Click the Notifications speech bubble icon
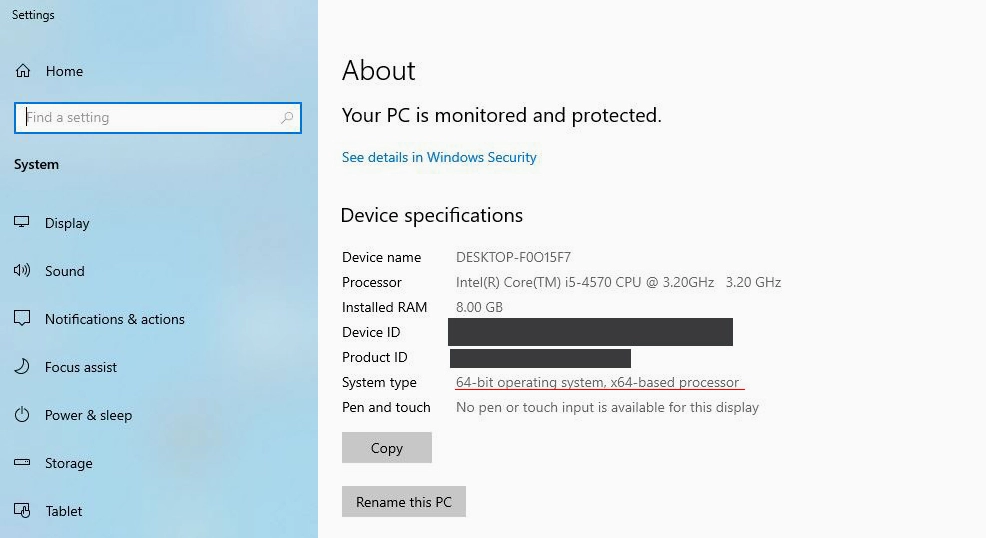The image size is (986, 538). click(22, 319)
